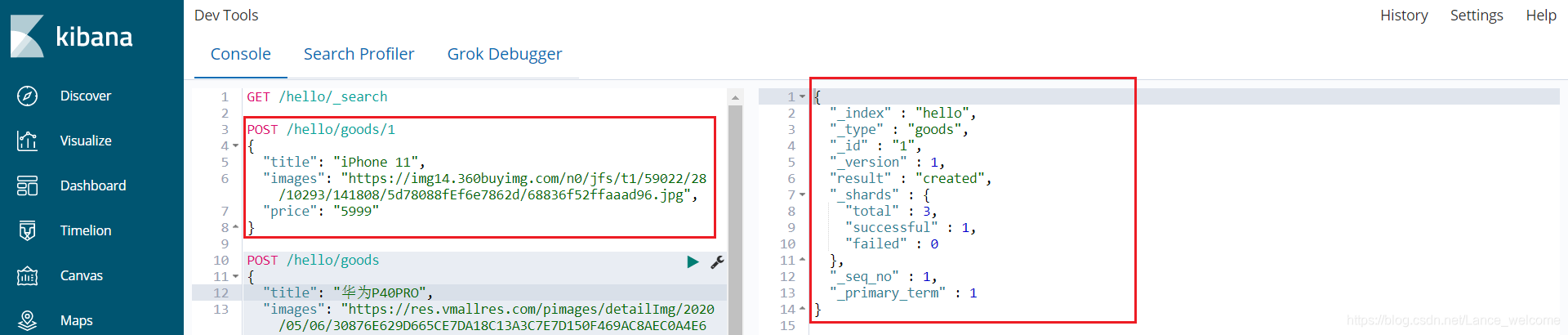
Task: Open Dashboard icon in sidebar
Action: click(x=27, y=185)
